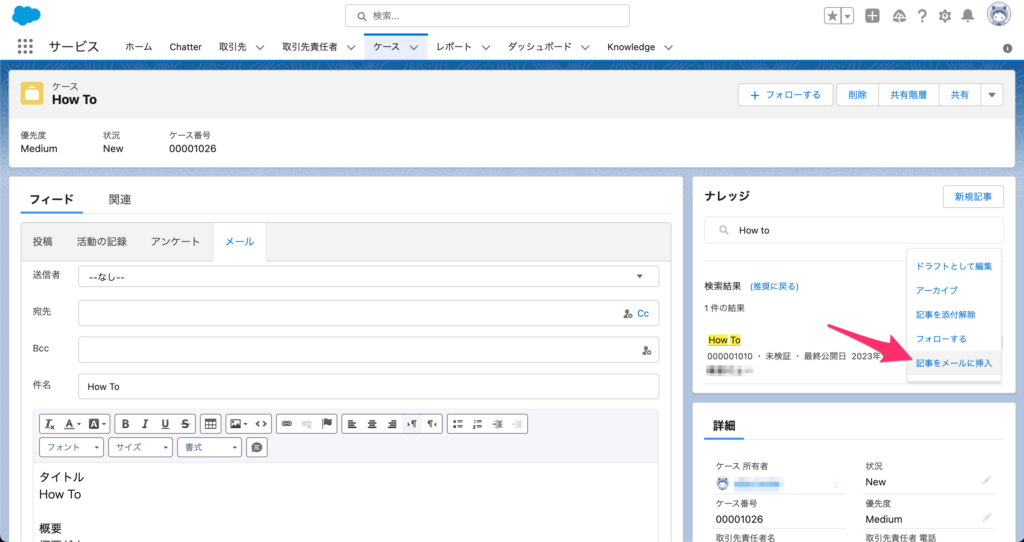
Task: Expand the 取引先 tab chevron
Action: coord(260,47)
